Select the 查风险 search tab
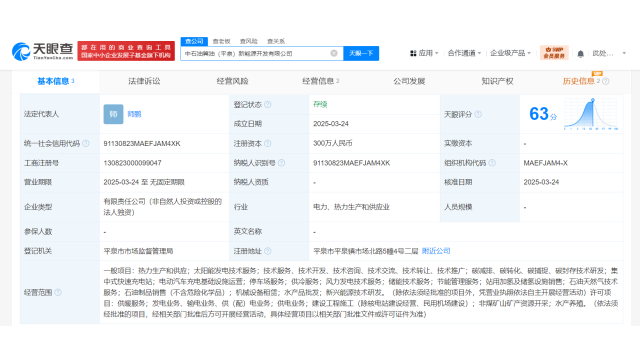 (x=249, y=41)
